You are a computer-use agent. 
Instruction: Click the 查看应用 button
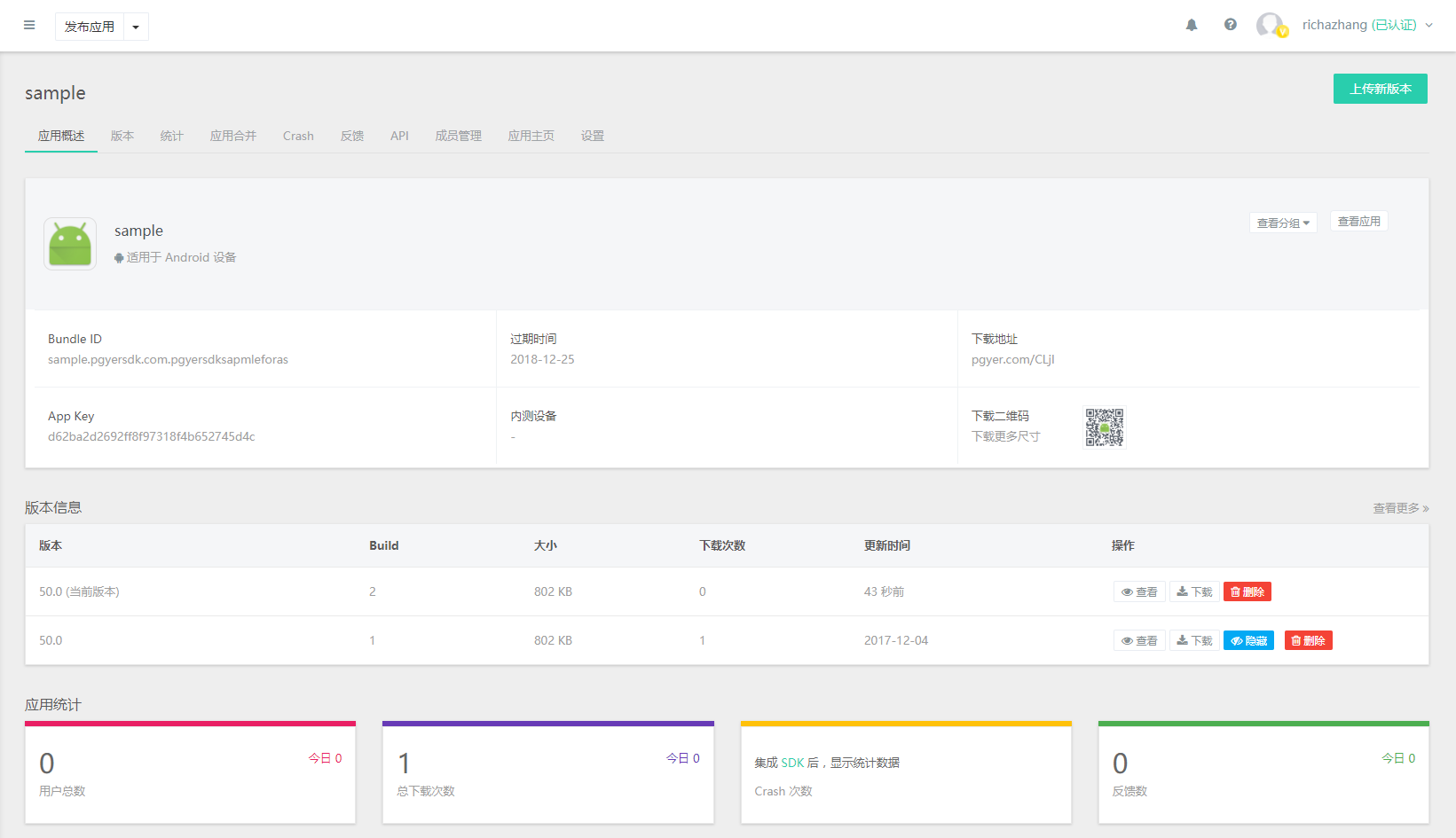pyautogui.click(x=1359, y=222)
